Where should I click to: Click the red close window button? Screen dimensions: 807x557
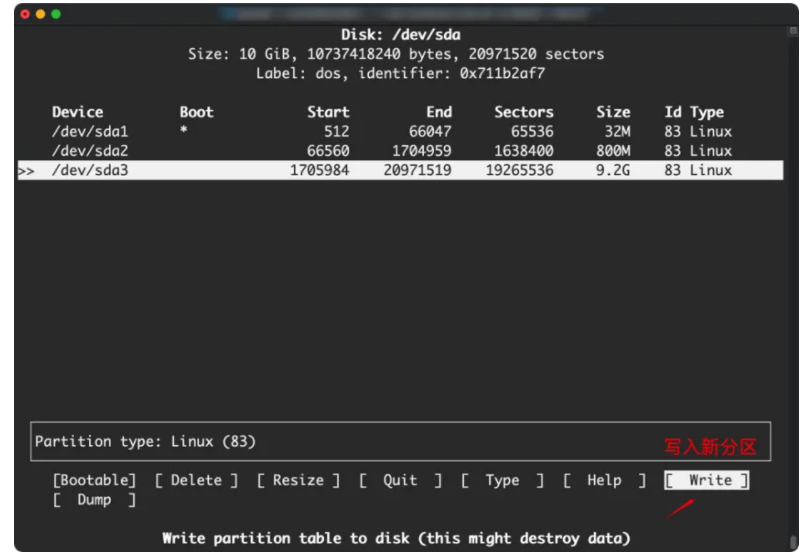pyautogui.click(x=25, y=14)
